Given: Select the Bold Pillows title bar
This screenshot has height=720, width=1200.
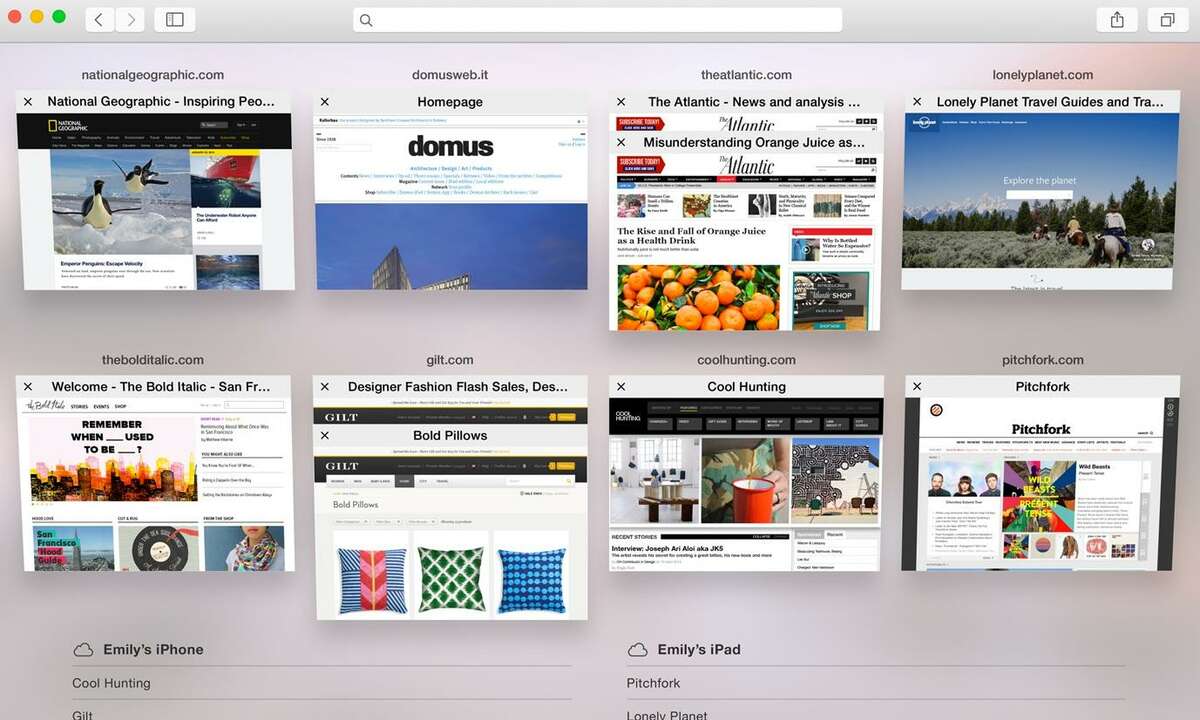Looking at the screenshot, I should click(x=450, y=436).
